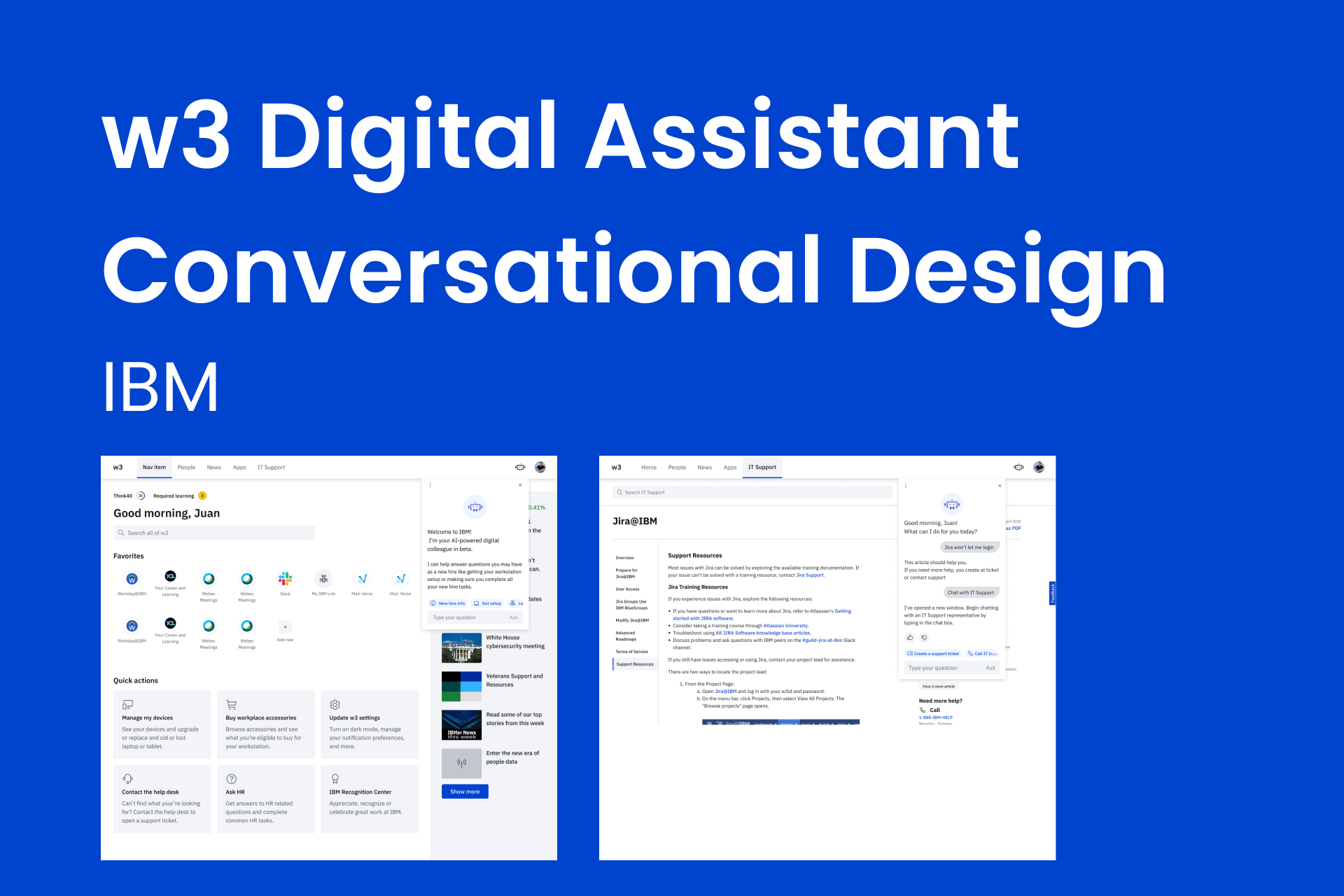Open the Manage my devices quick action

162,724
